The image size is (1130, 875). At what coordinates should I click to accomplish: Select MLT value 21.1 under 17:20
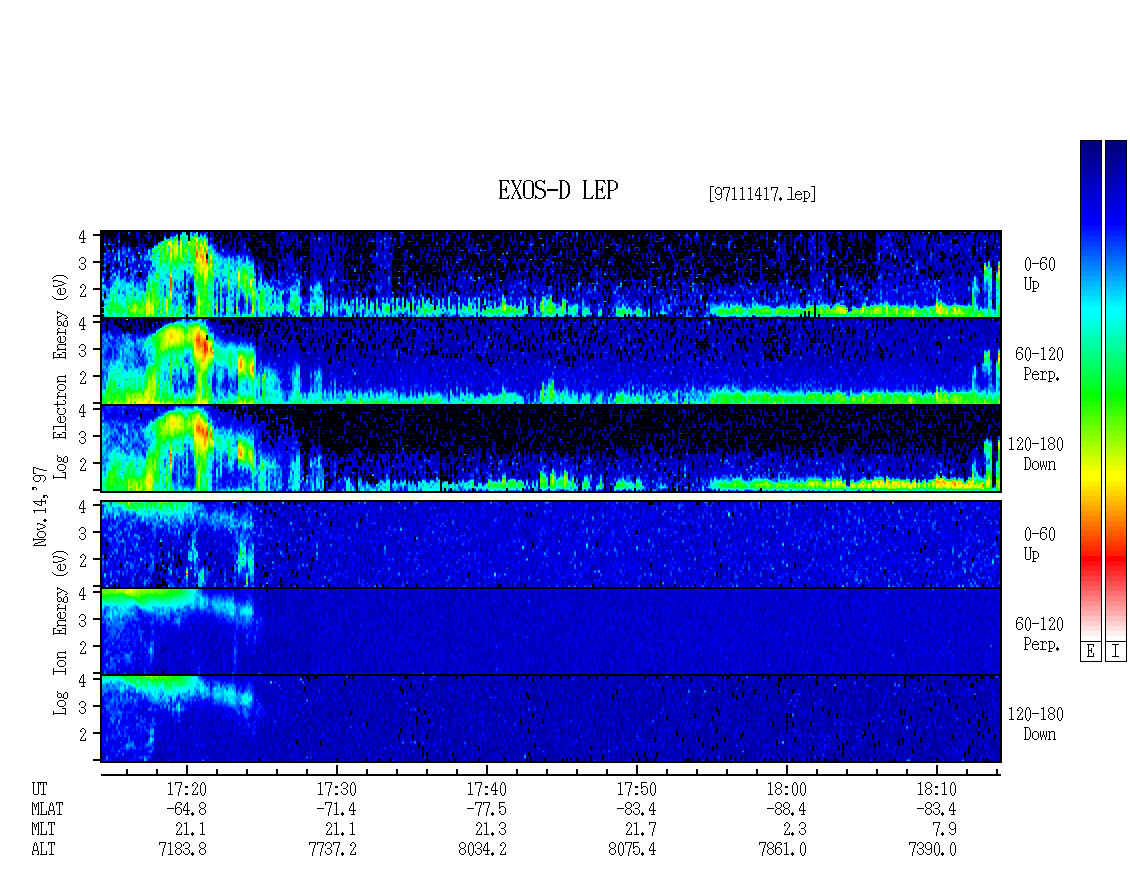(x=190, y=830)
